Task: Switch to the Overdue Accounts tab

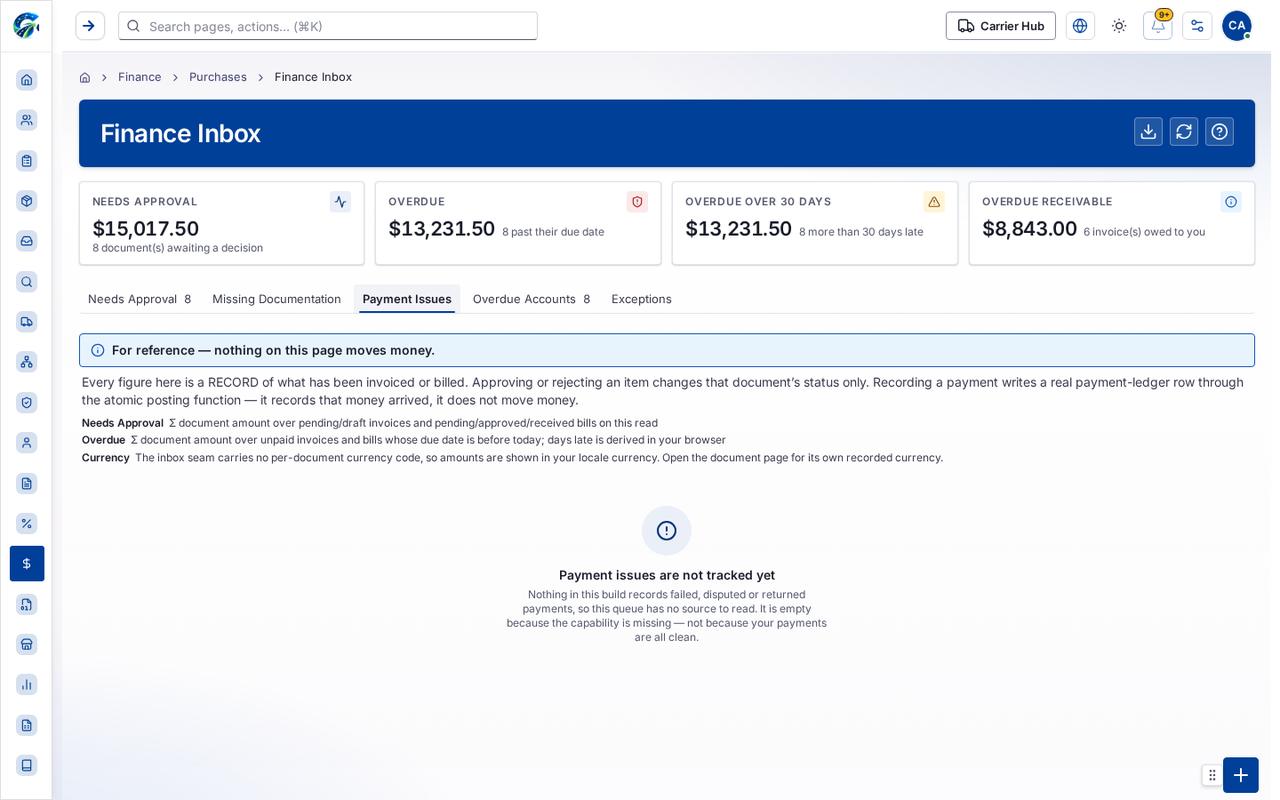Action: click(x=531, y=299)
